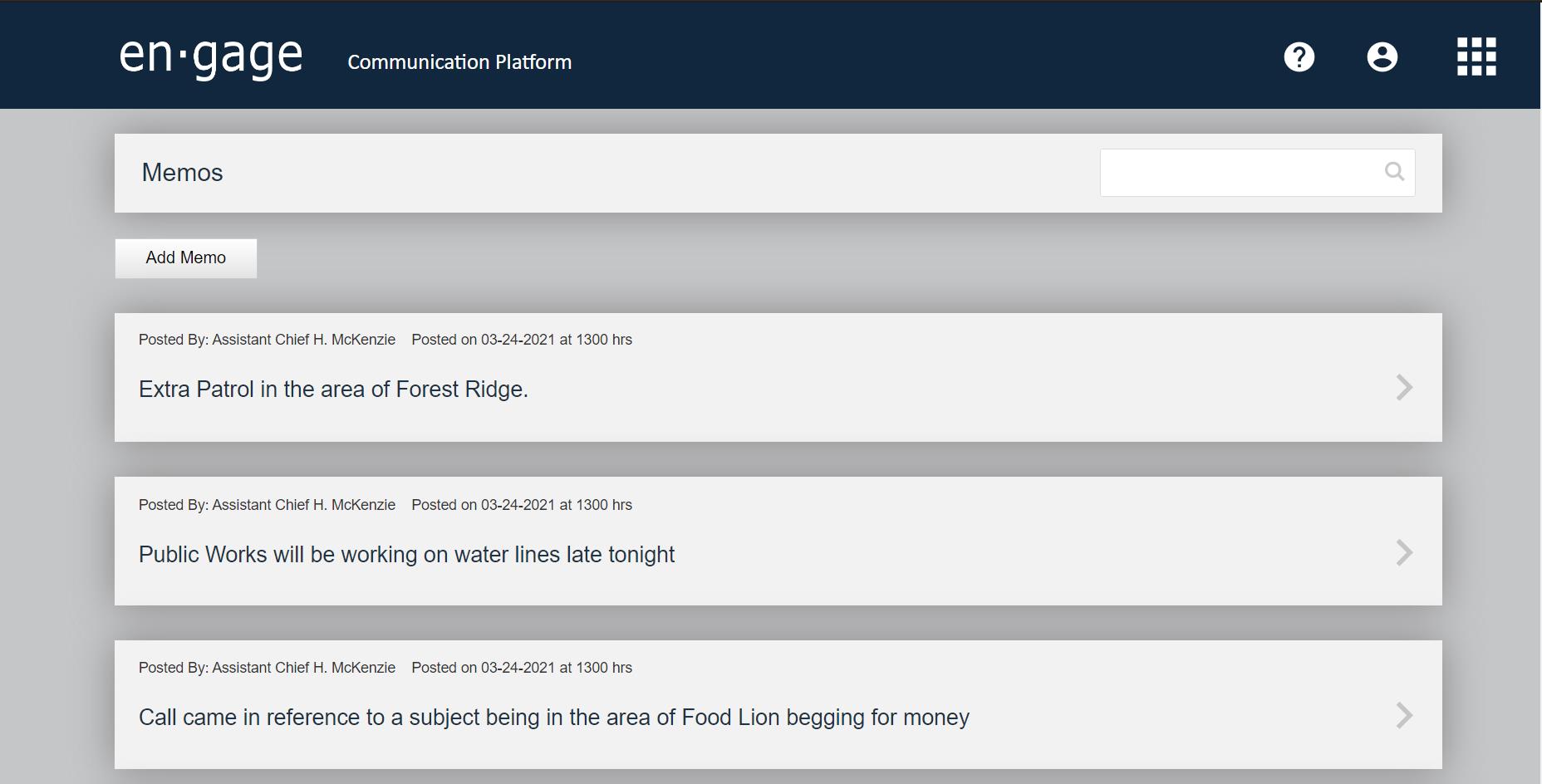Open the help question mark icon
The width and height of the screenshot is (1542, 784).
(x=1299, y=57)
